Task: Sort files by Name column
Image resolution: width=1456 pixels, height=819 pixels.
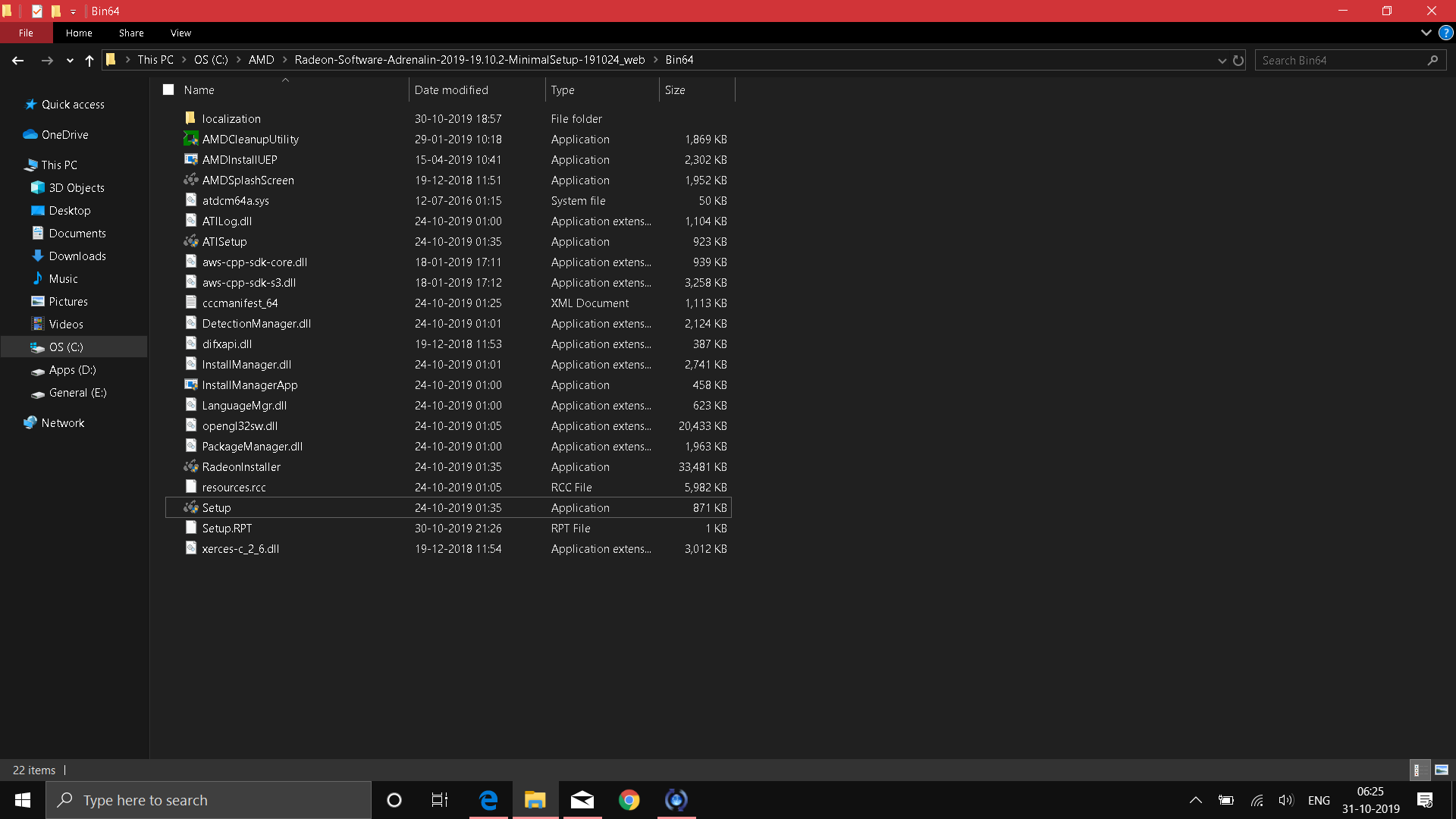Action: coord(199,90)
